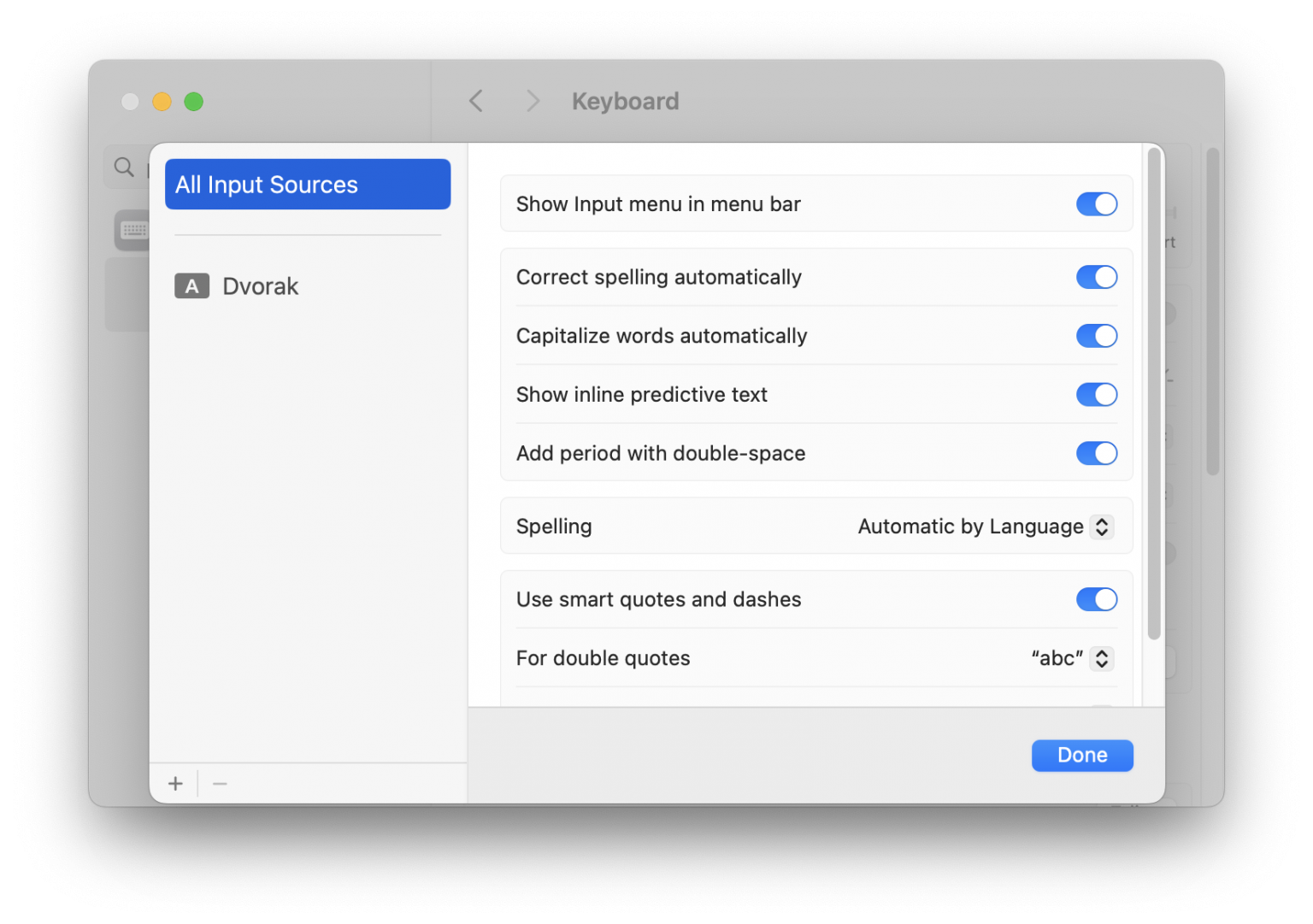Viewport: 1313px width, 924px height.
Task: Disable Add period with double-space
Action: pyautogui.click(x=1097, y=453)
